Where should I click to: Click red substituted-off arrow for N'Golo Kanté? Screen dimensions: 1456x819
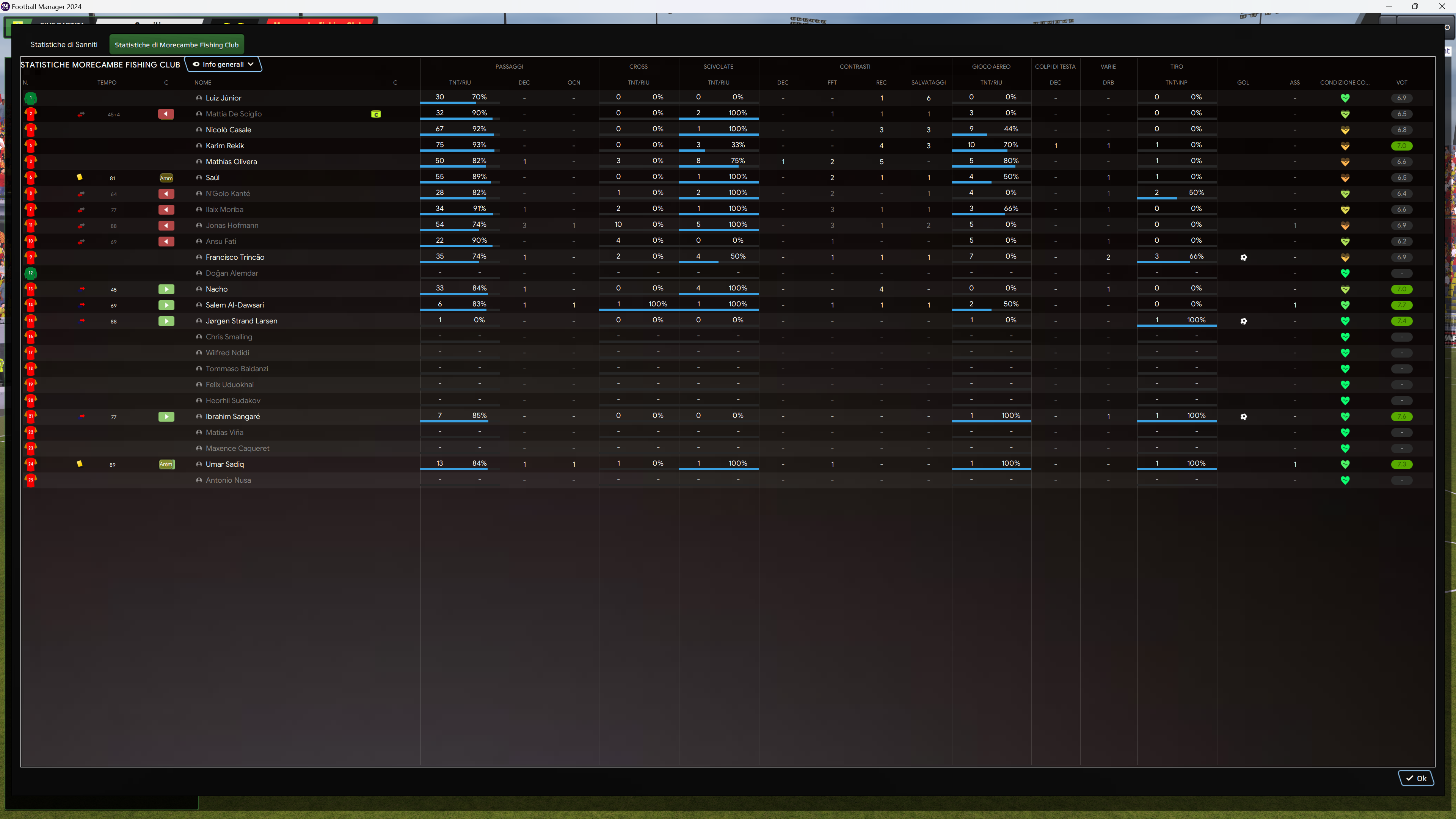click(x=166, y=194)
